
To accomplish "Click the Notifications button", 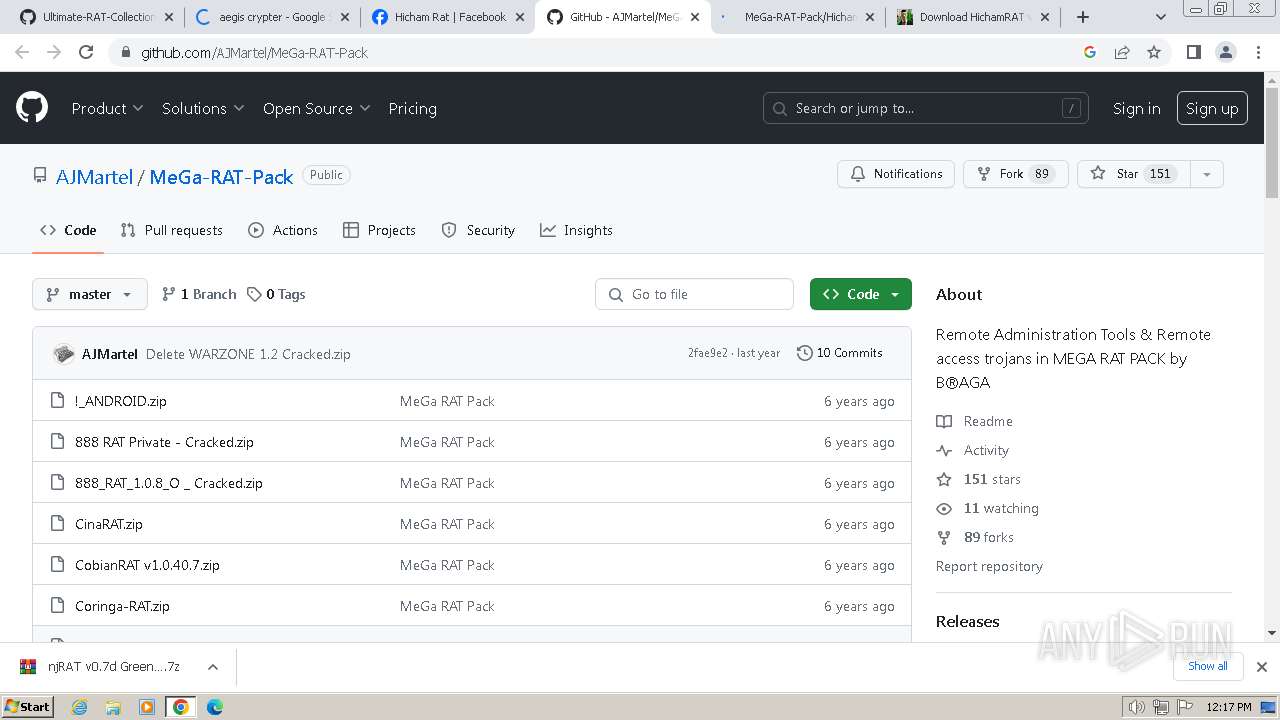I will [x=896, y=174].
